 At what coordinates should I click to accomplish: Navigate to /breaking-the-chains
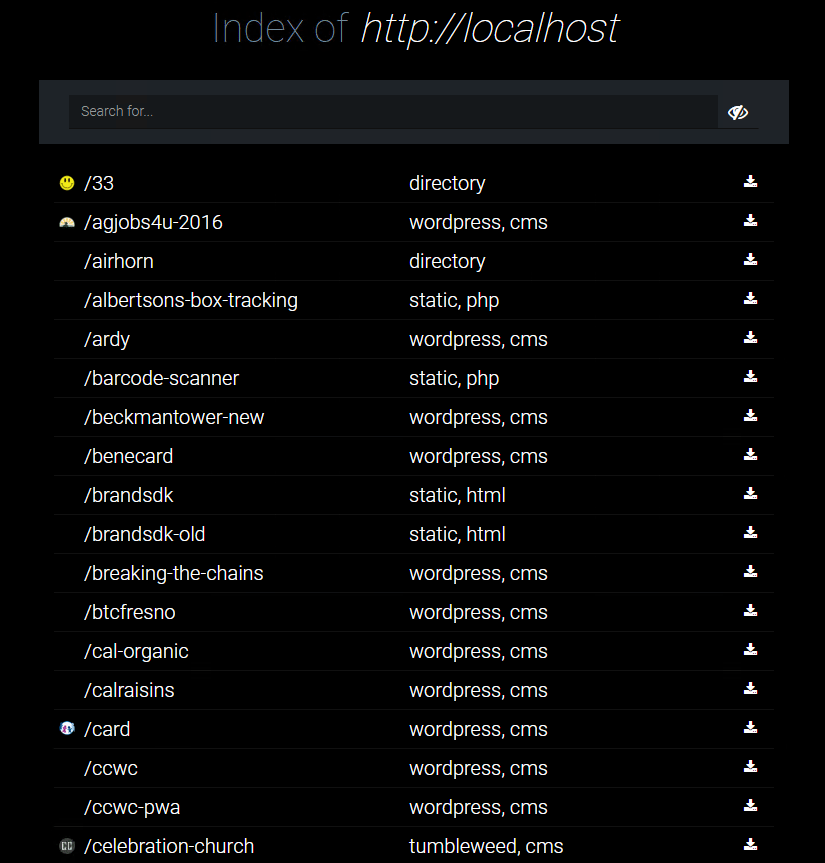click(x=173, y=573)
